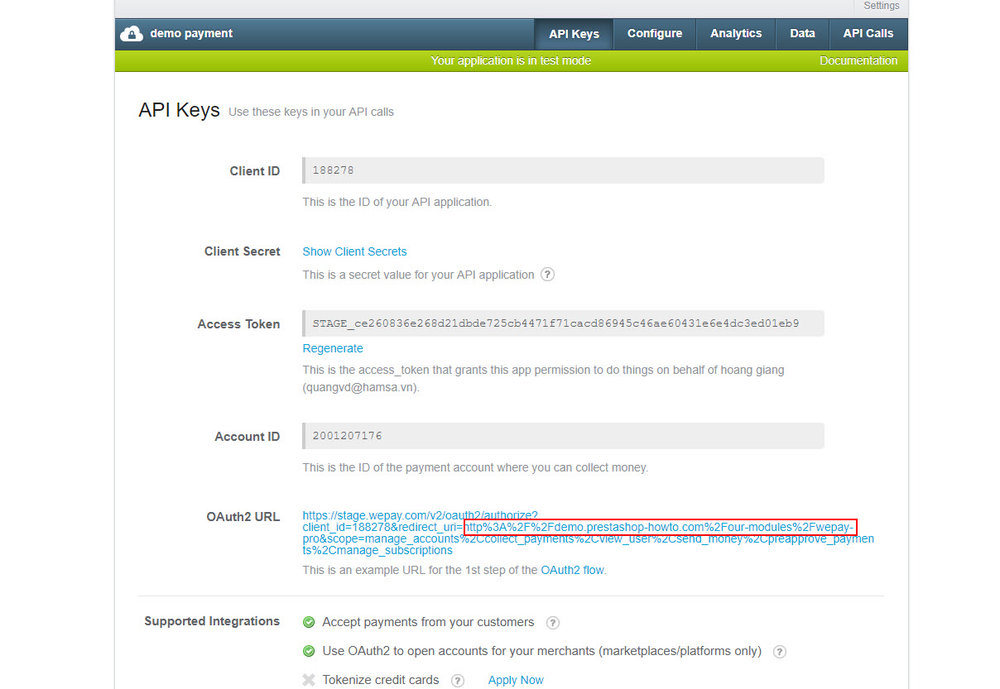Open help icon for Accept payments integration
Screen dimensions: 1000x689
coord(553,623)
